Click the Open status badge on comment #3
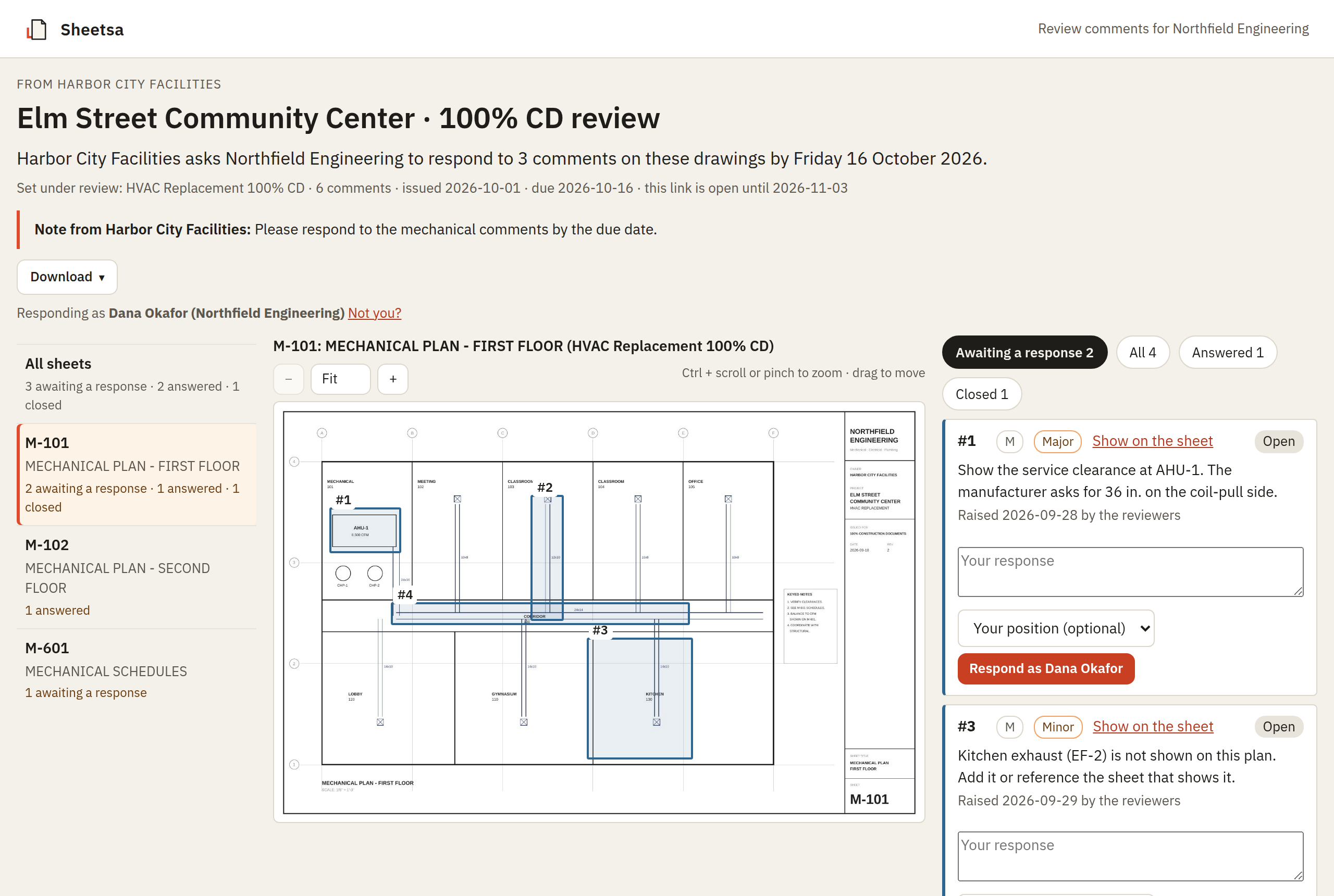The width and height of the screenshot is (1334, 896). 1279,727
